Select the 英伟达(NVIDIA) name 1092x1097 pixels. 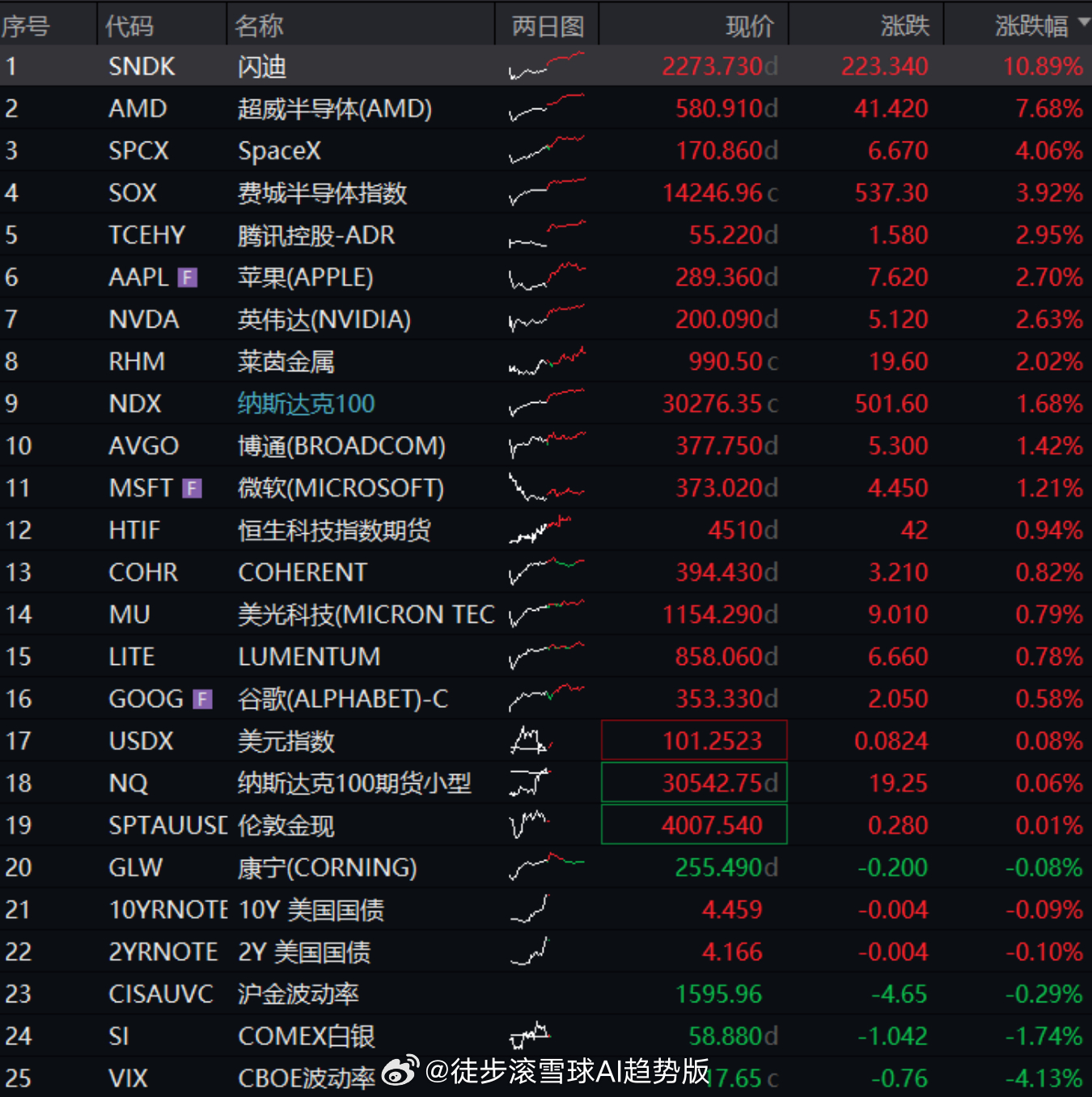324,320
